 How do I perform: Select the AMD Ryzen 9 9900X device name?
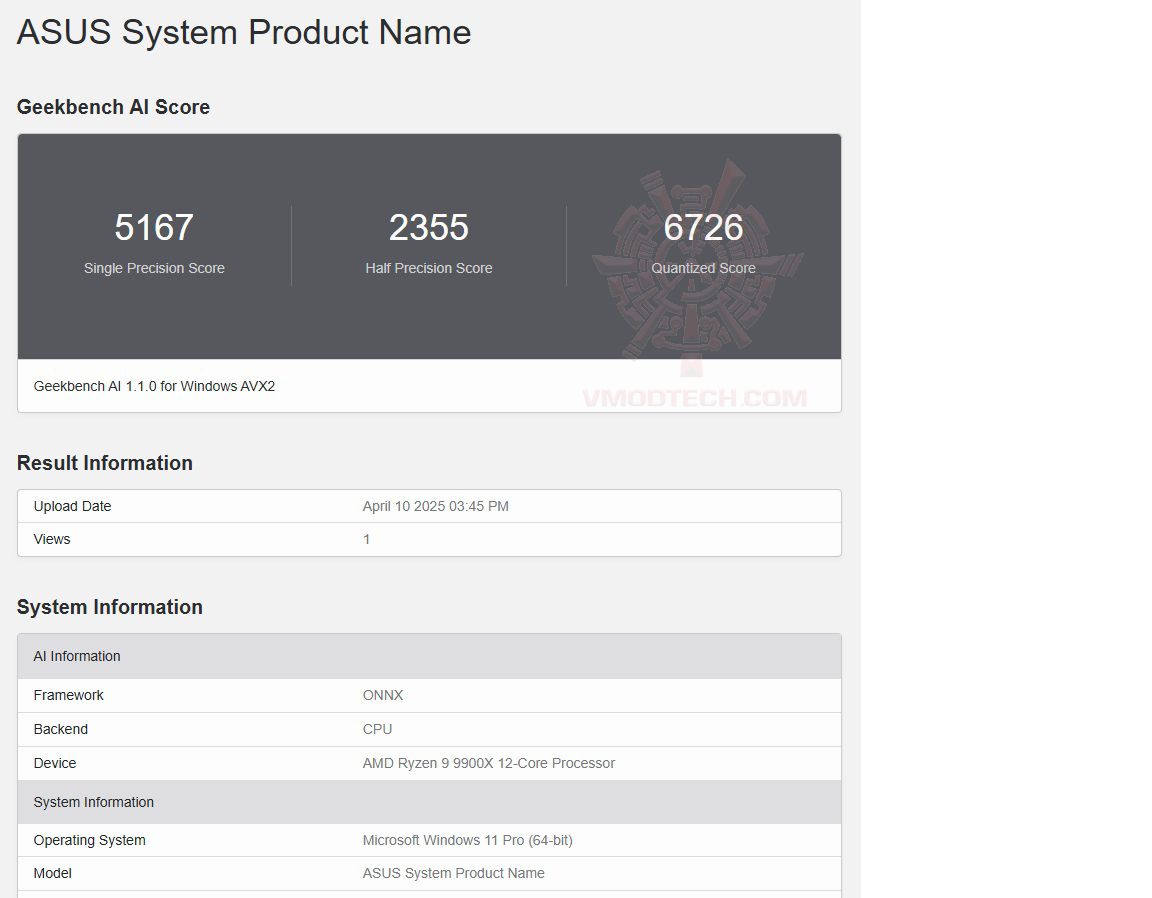click(488, 763)
